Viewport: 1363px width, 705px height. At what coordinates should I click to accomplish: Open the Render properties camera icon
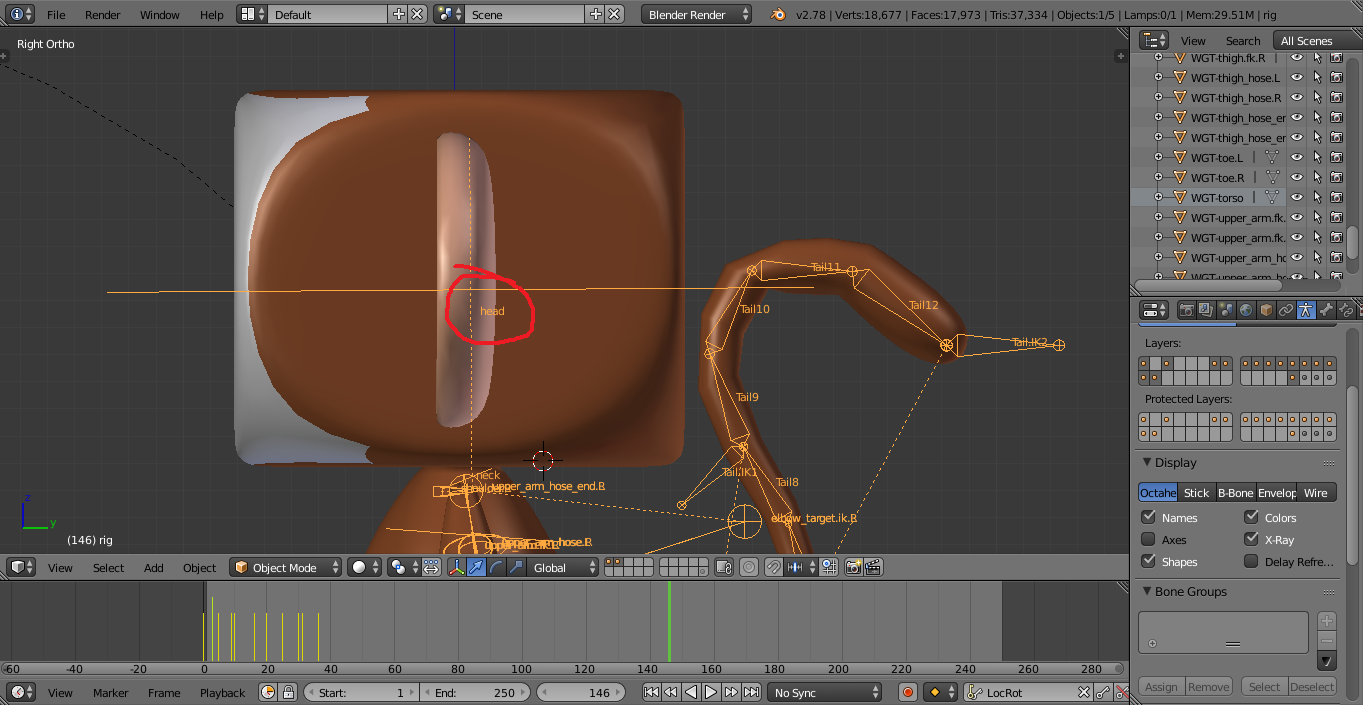pyautogui.click(x=1188, y=309)
